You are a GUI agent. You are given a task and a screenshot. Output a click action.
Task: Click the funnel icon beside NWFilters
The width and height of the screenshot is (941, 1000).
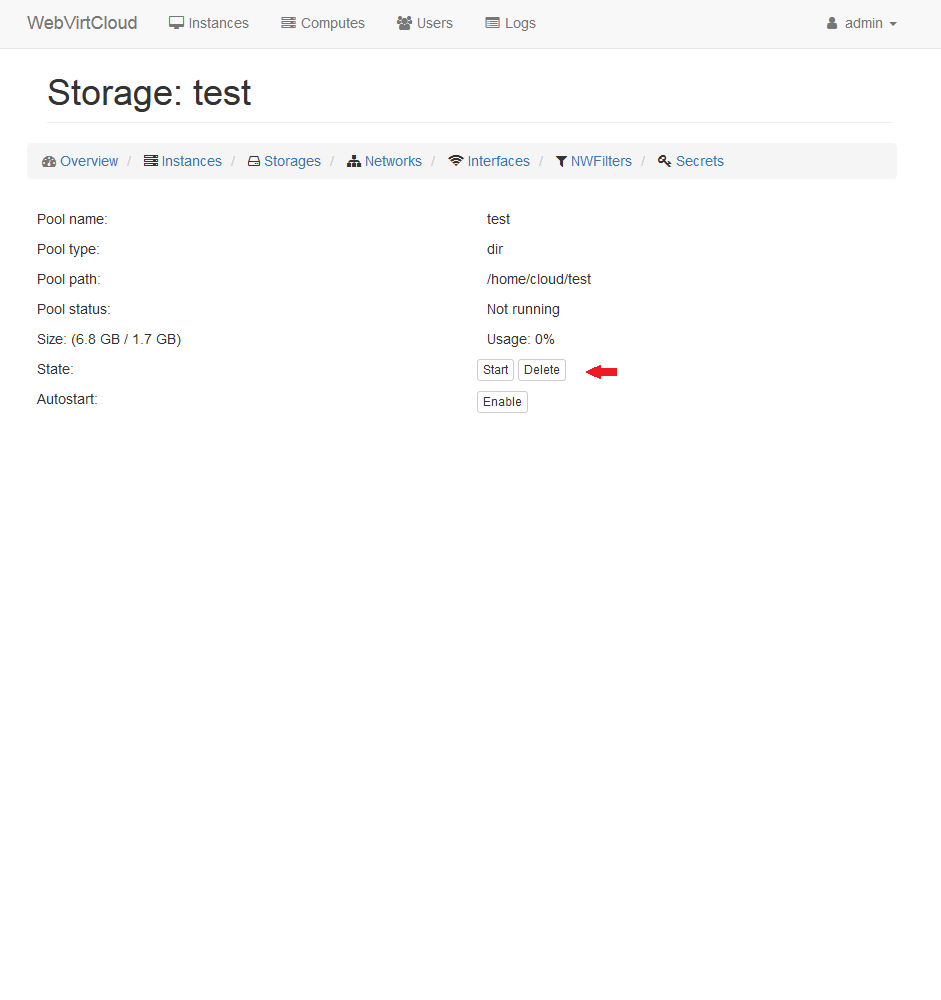[x=562, y=161]
